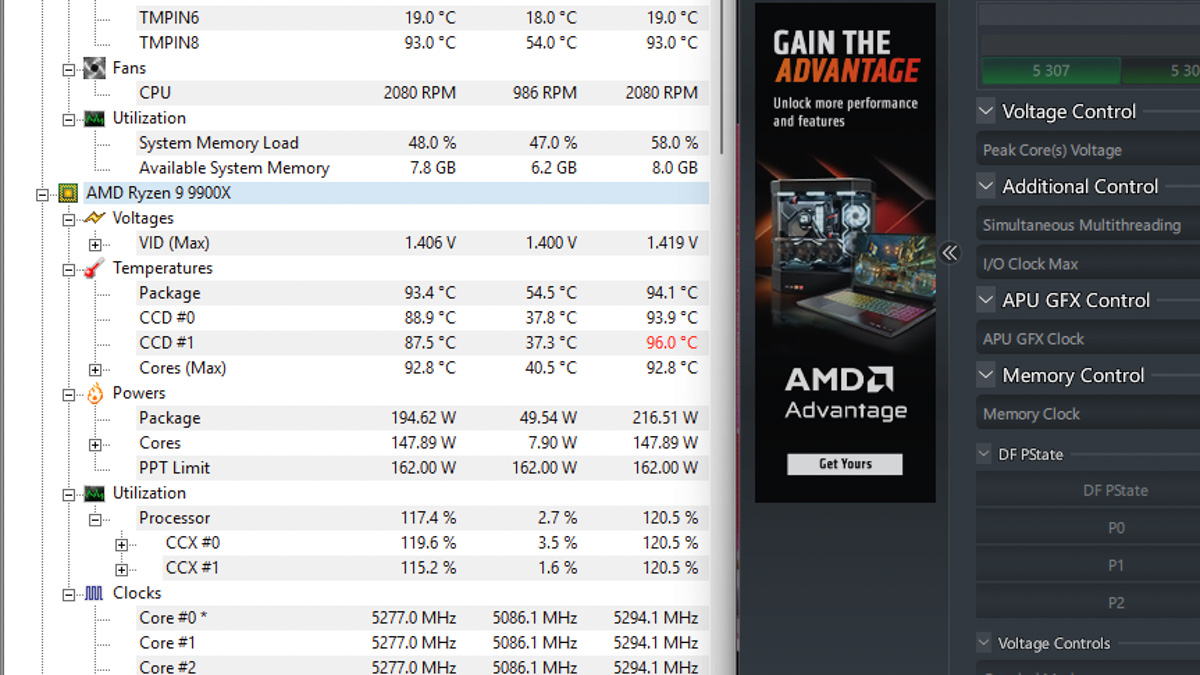
Task: Select the Peak Core(s) Voltage field
Action: 1088,150
